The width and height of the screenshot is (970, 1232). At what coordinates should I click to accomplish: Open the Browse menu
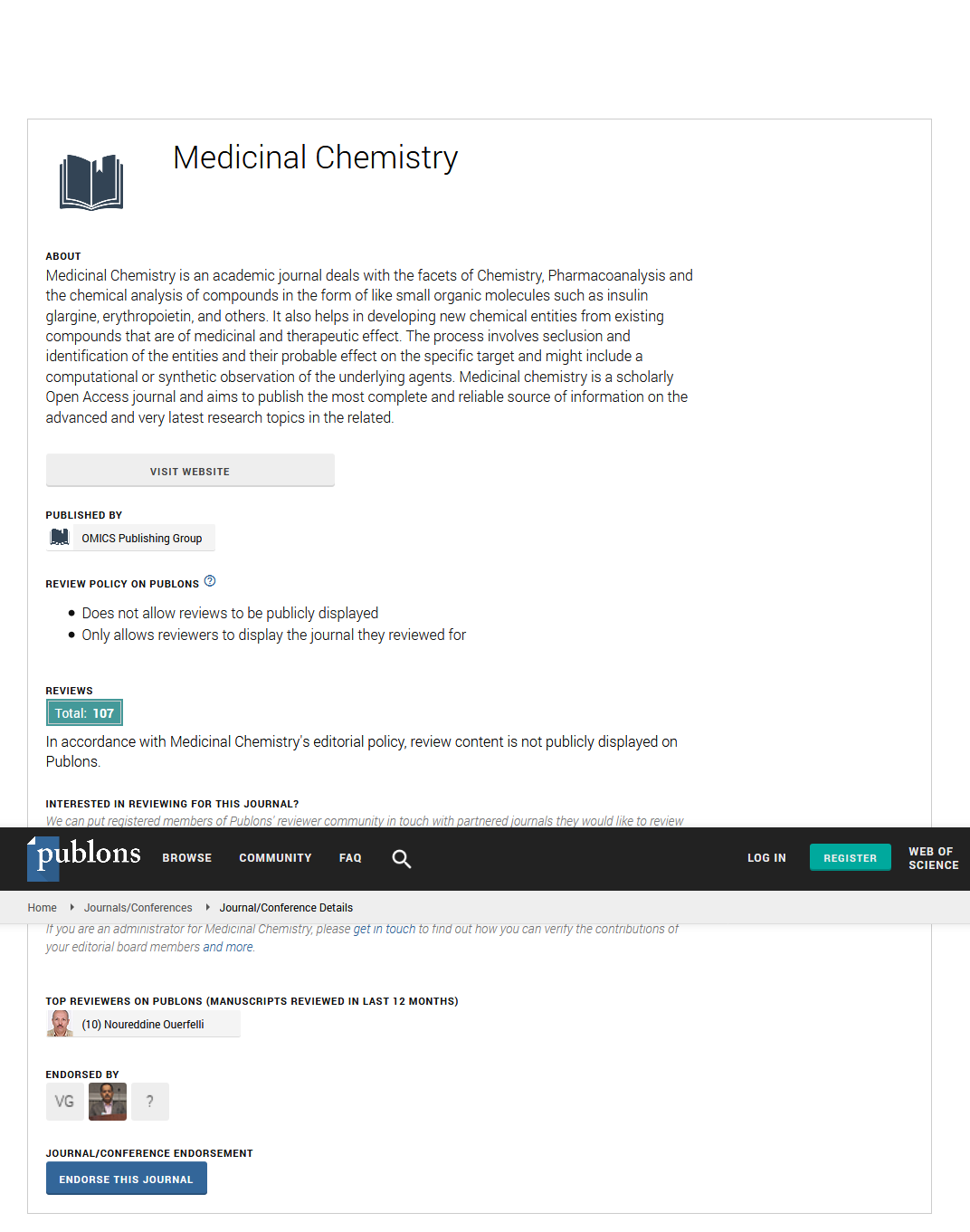(187, 858)
